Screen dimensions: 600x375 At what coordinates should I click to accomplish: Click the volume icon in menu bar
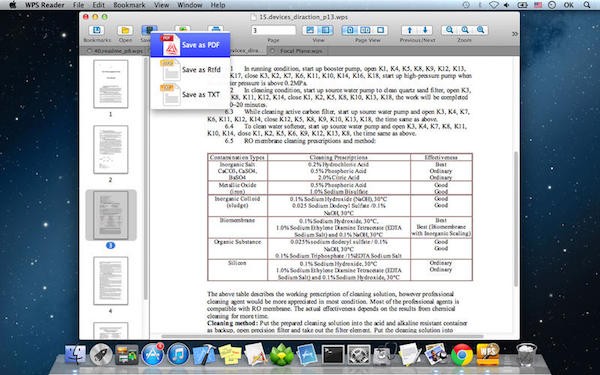tap(507, 5)
